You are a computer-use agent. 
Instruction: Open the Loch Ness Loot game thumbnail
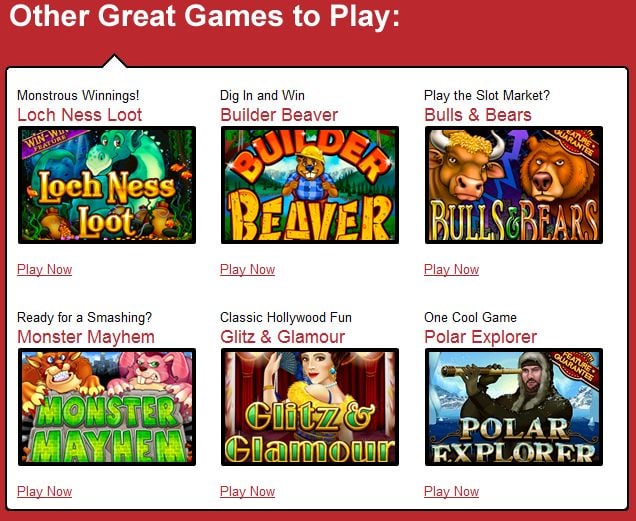(x=107, y=185)
